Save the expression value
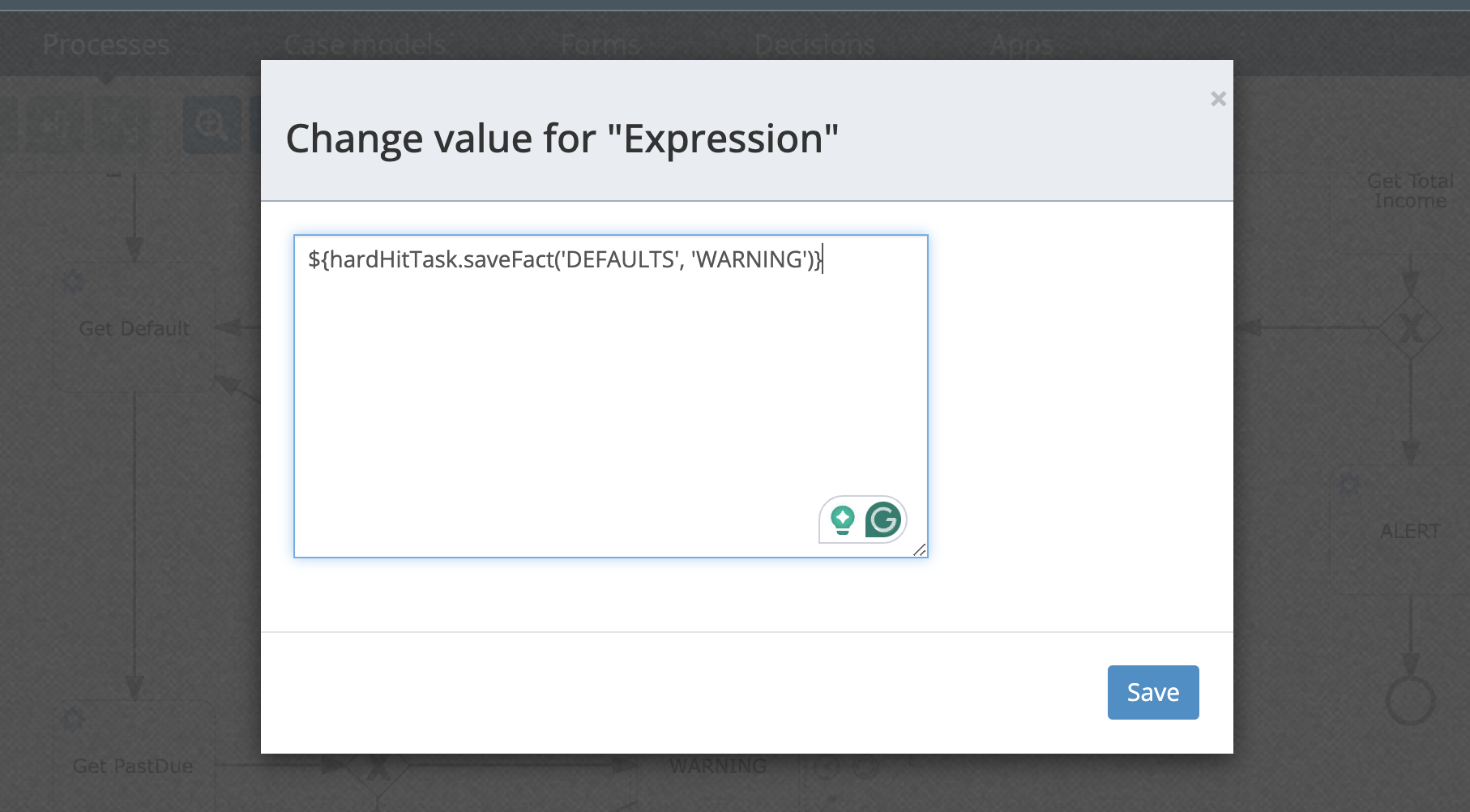 1152,692
